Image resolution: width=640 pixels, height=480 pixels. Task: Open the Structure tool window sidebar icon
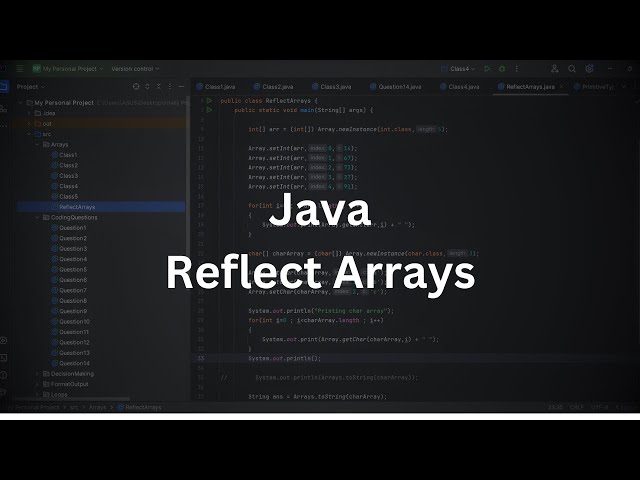click(3, 109)
